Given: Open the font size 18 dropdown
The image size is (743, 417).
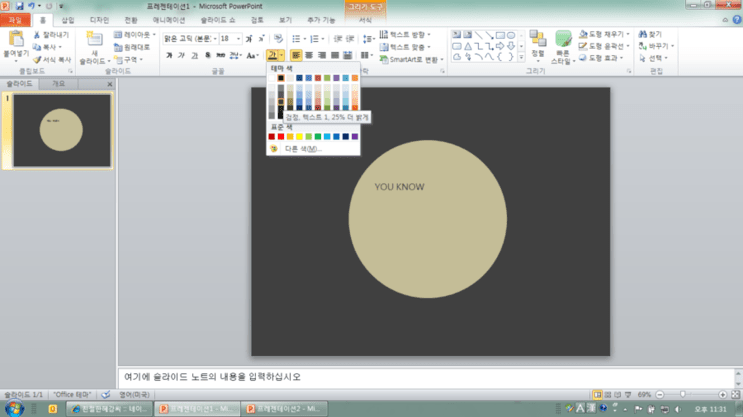Looking at the screenshot, I should coord(238,39).
